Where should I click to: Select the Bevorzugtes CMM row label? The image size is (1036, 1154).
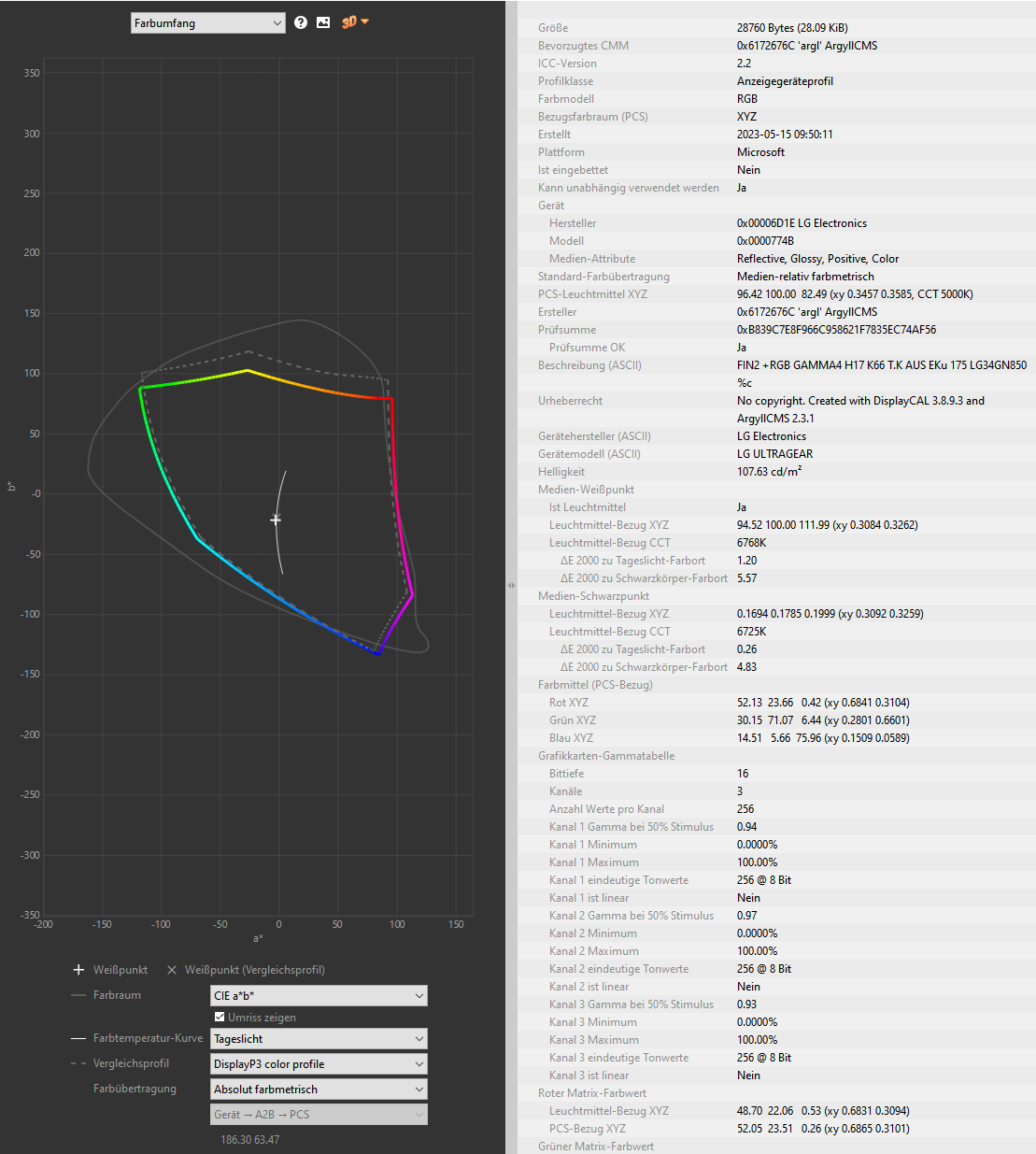[583, 46]
